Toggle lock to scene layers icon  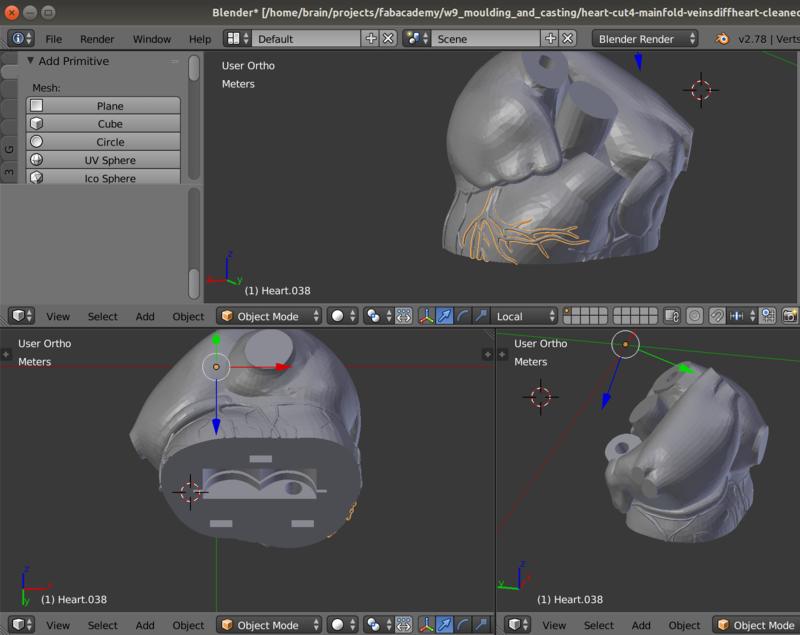pyautogui.click(x=671, y=315)
